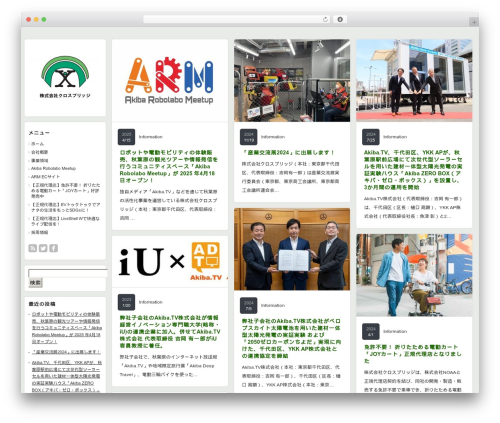The image size is (500, 423).
Task: Click the 2024 7/25 date badge
Action: click(x=371, y=137)
